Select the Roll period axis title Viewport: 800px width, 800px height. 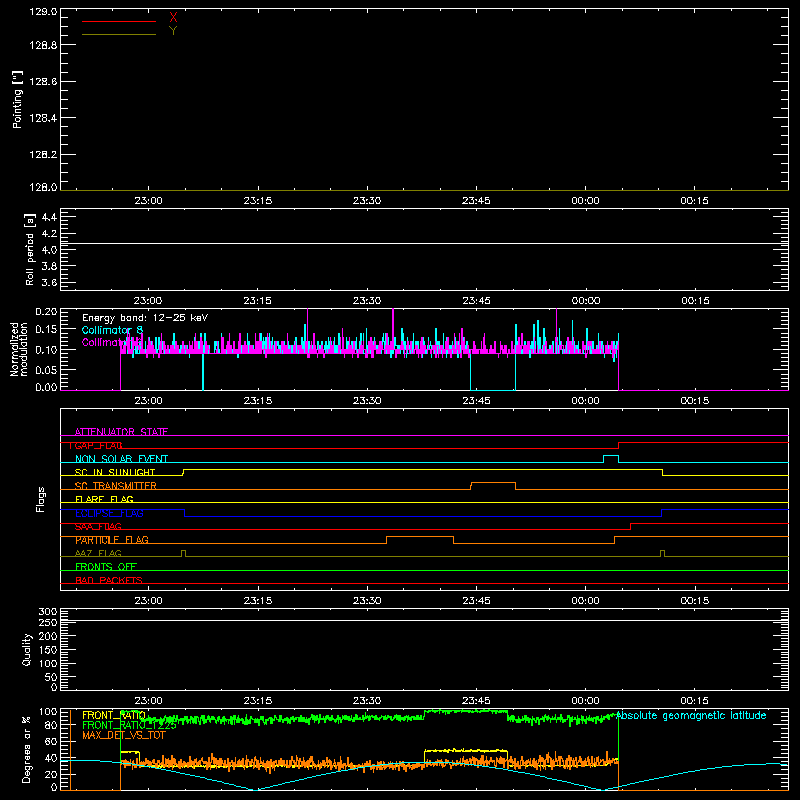[x=30, y=249]
